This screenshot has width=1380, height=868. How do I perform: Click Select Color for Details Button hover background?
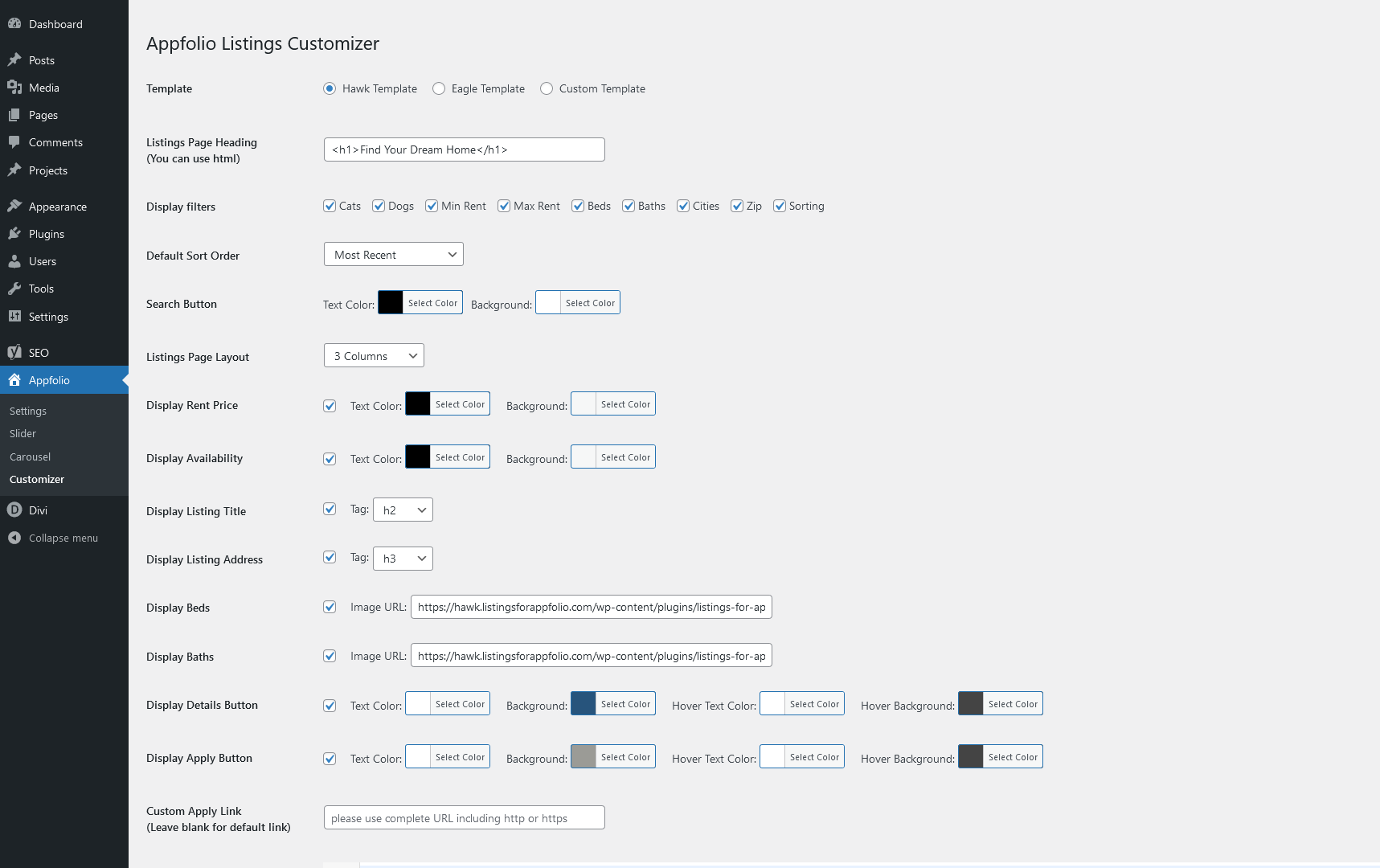click(1013, 704)
